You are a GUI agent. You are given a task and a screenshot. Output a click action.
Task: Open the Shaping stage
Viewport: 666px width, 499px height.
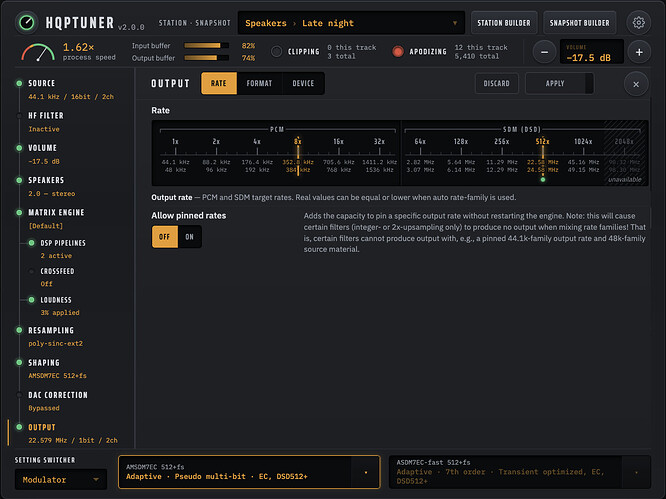[x=44, y=363]
